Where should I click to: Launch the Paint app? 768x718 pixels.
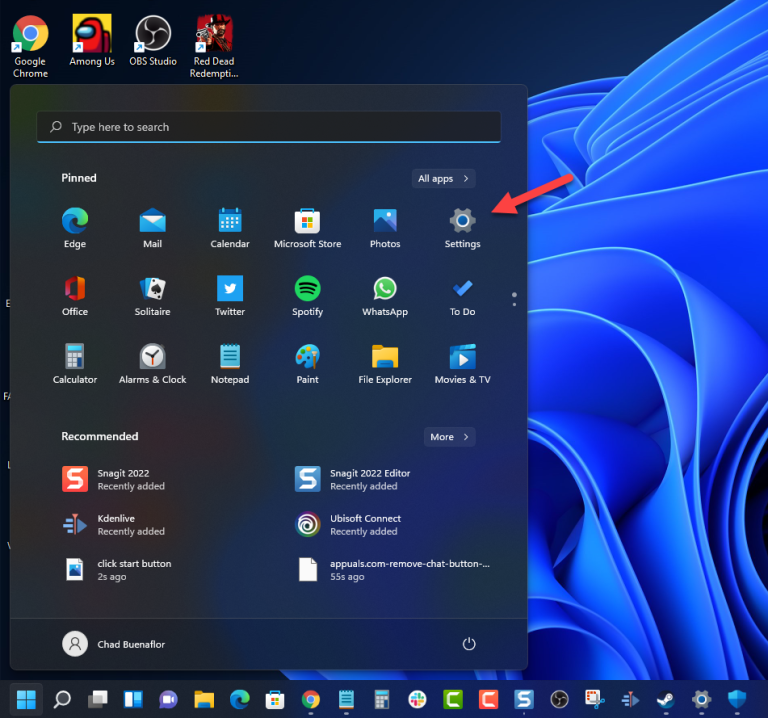coord(307,364)
